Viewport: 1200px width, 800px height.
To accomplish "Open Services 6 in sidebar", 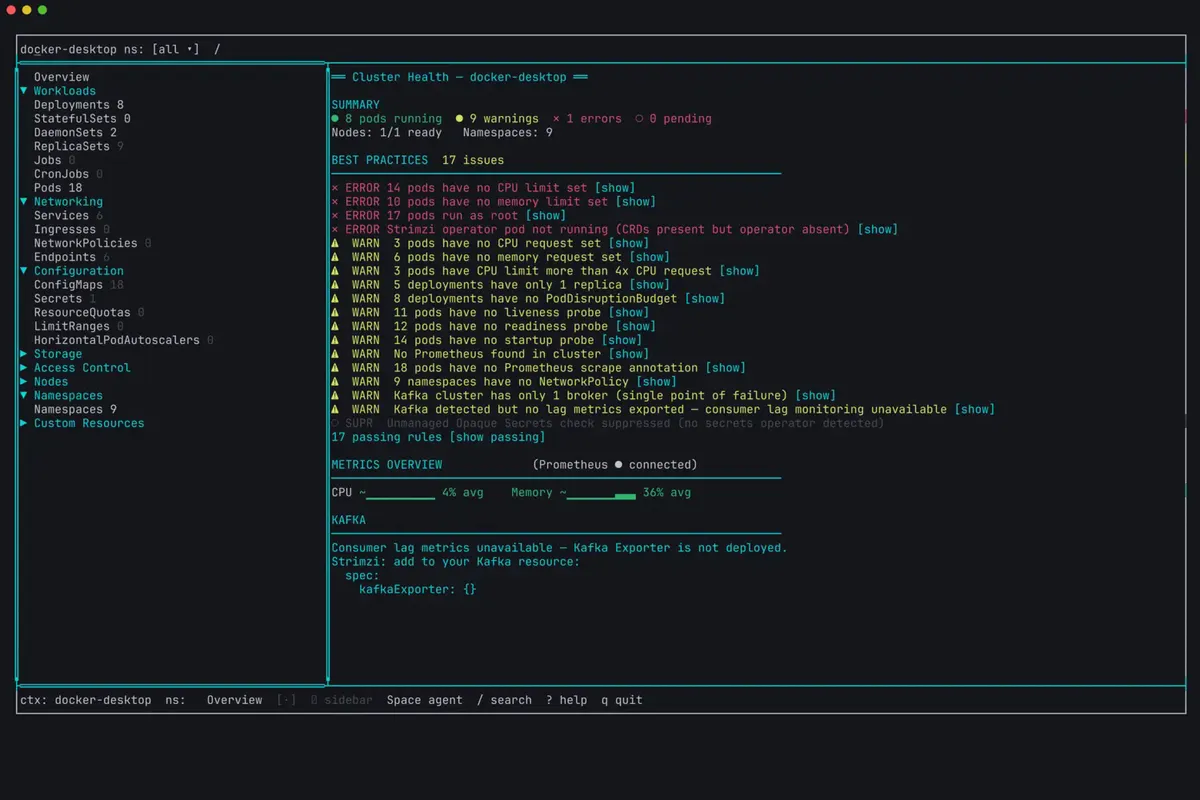I will click(68, 216).
